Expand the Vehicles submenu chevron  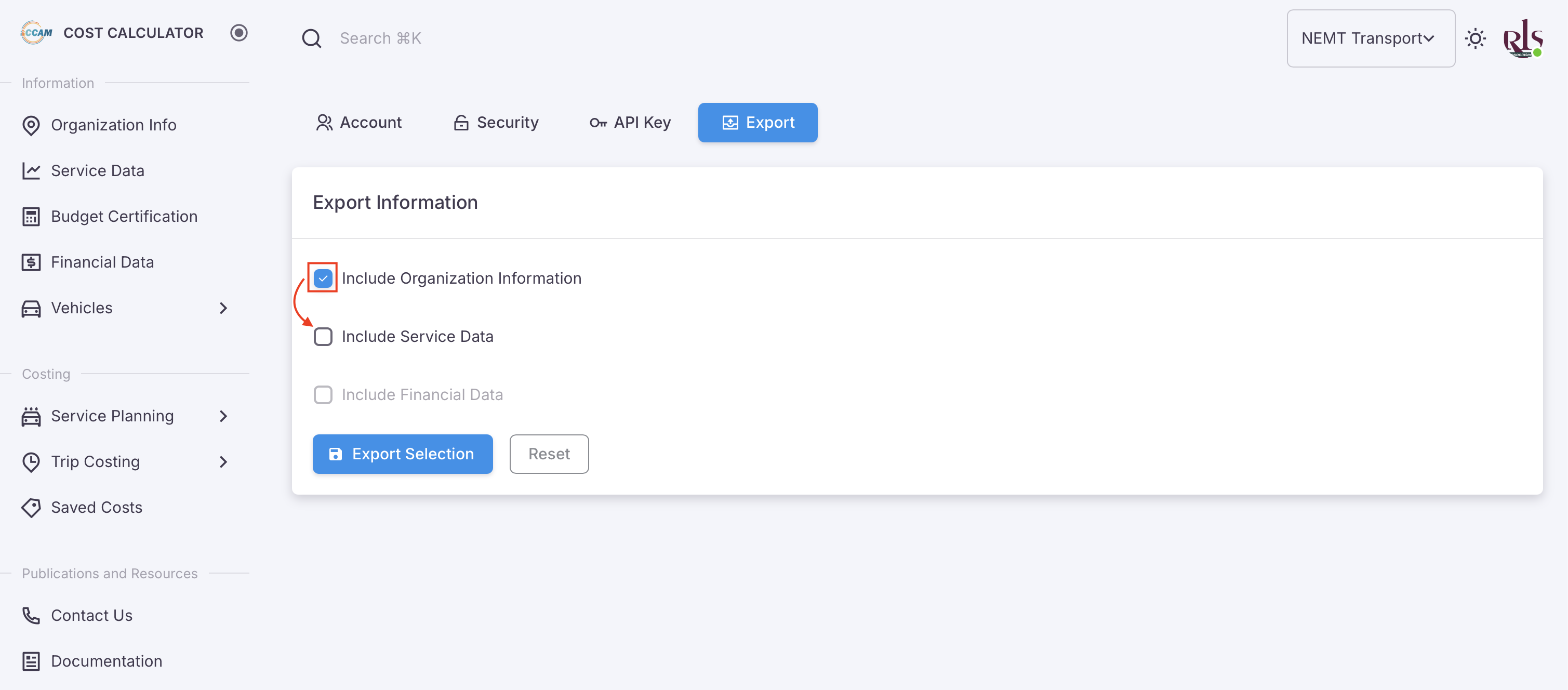[223, 308]
